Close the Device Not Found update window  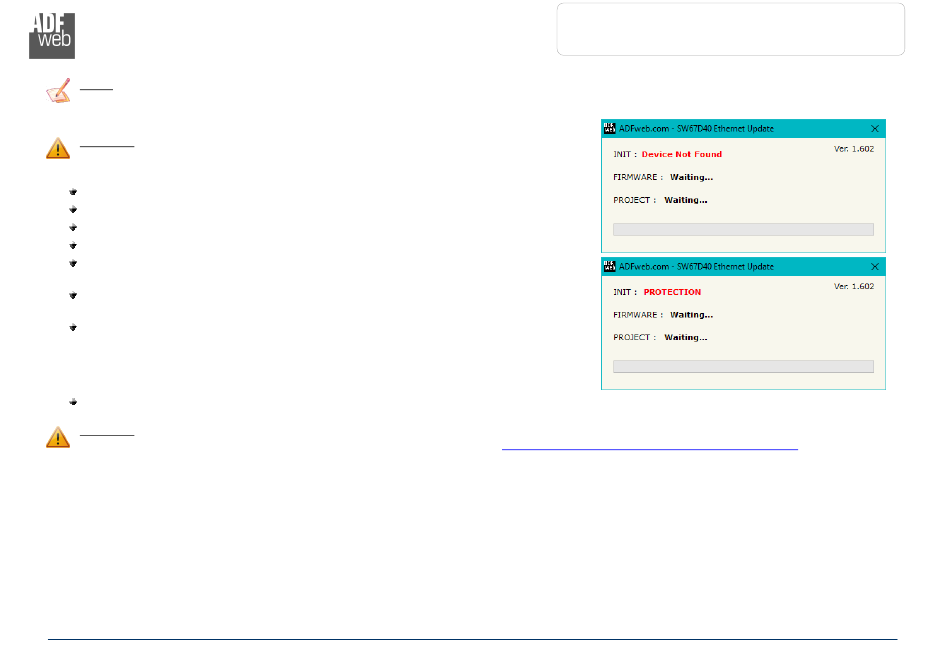[874, 128]
